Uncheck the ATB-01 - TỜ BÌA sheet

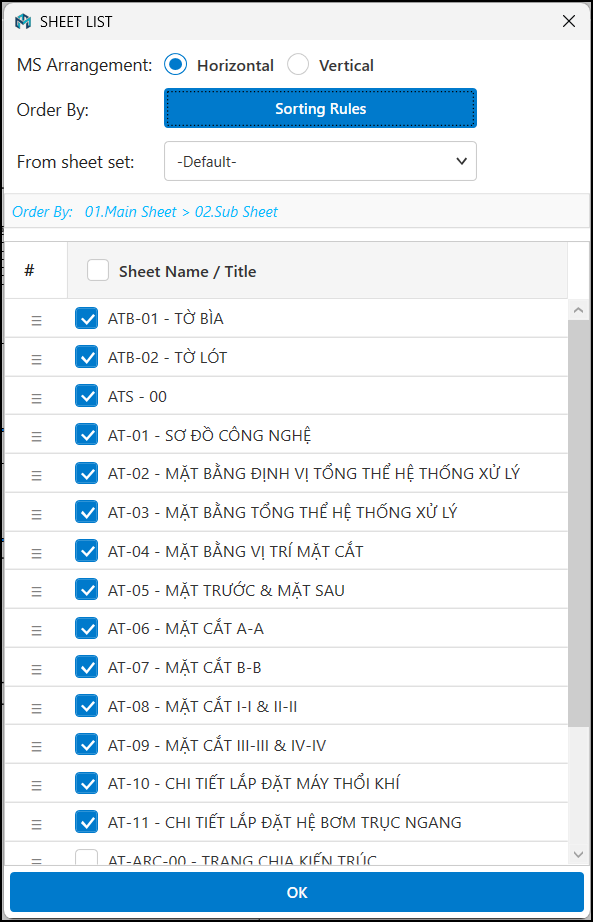(x=86, y=319)
